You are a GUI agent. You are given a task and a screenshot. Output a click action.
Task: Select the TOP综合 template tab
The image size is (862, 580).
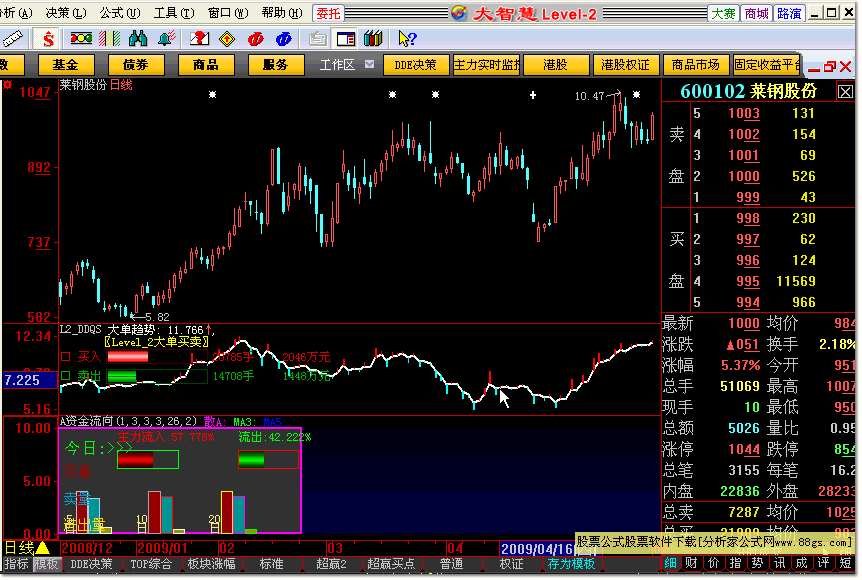tap(151, 564)
